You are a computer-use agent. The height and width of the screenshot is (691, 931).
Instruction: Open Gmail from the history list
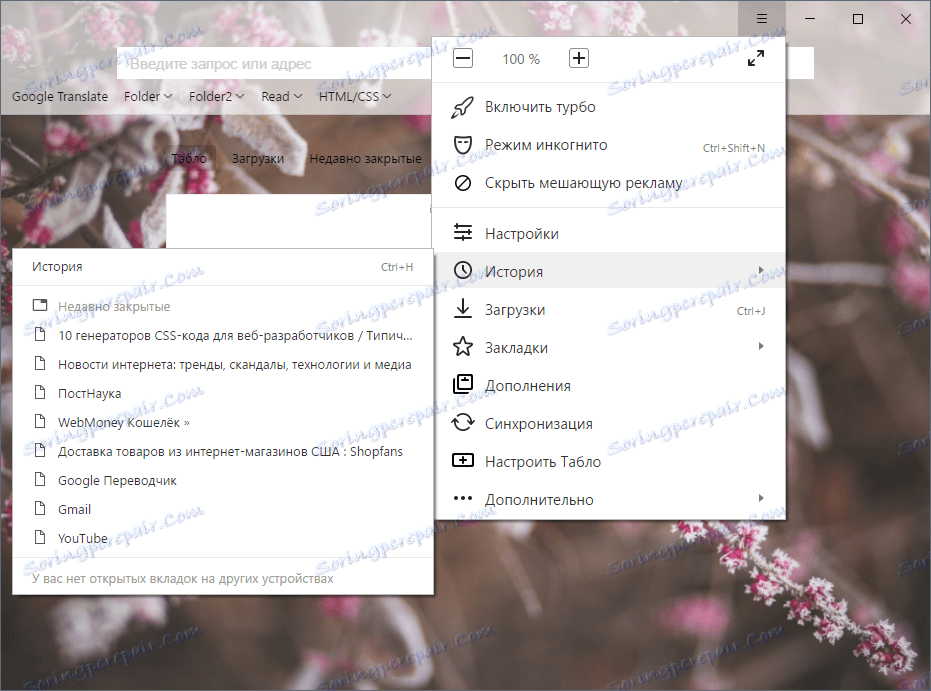[x=80, y=509]
